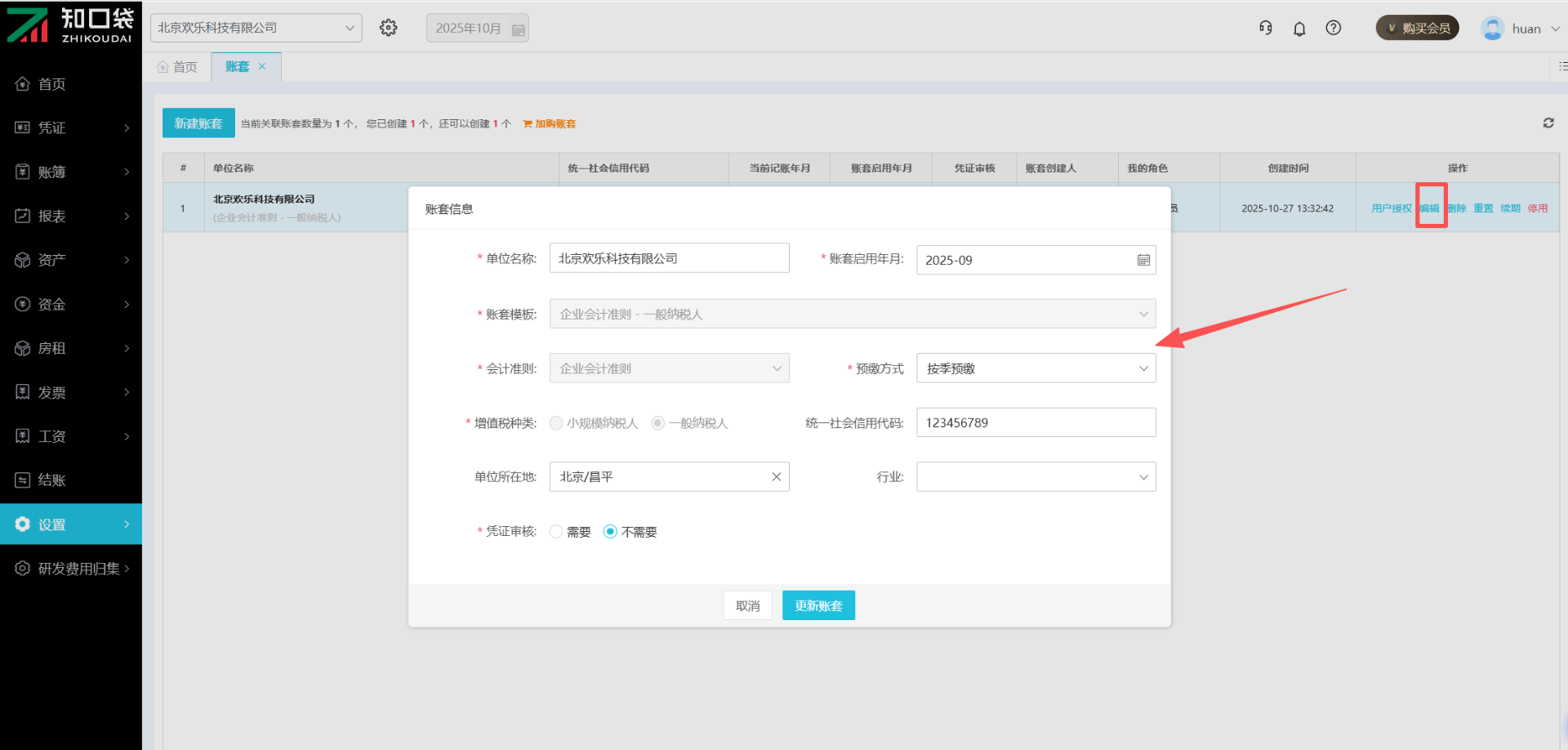Click the help question mark icon
The height and width of the screenshot is (750, 1568).
[1334, 28]
